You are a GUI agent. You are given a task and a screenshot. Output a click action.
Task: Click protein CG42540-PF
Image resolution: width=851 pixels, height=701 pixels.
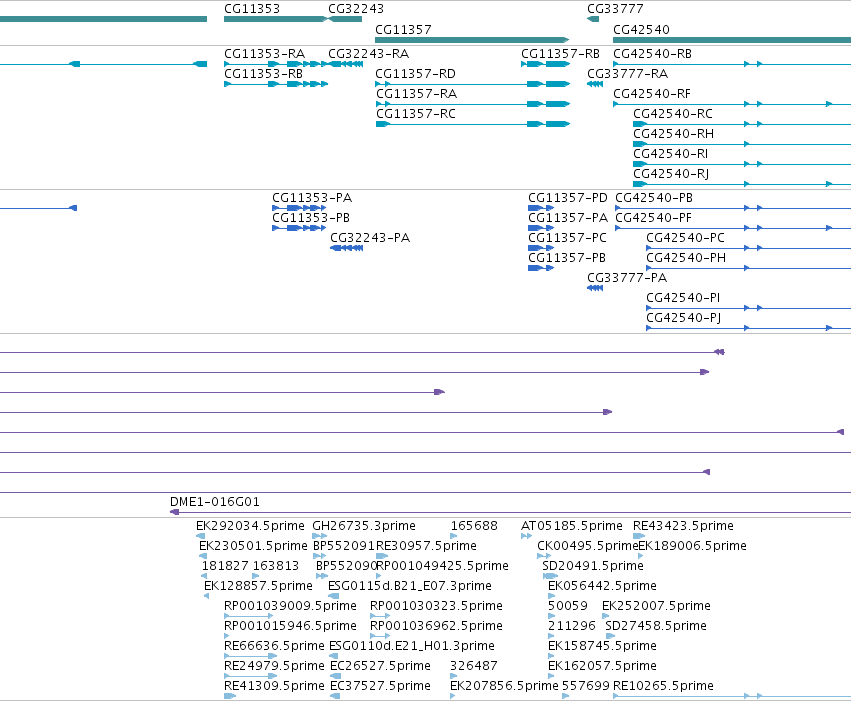653,218
